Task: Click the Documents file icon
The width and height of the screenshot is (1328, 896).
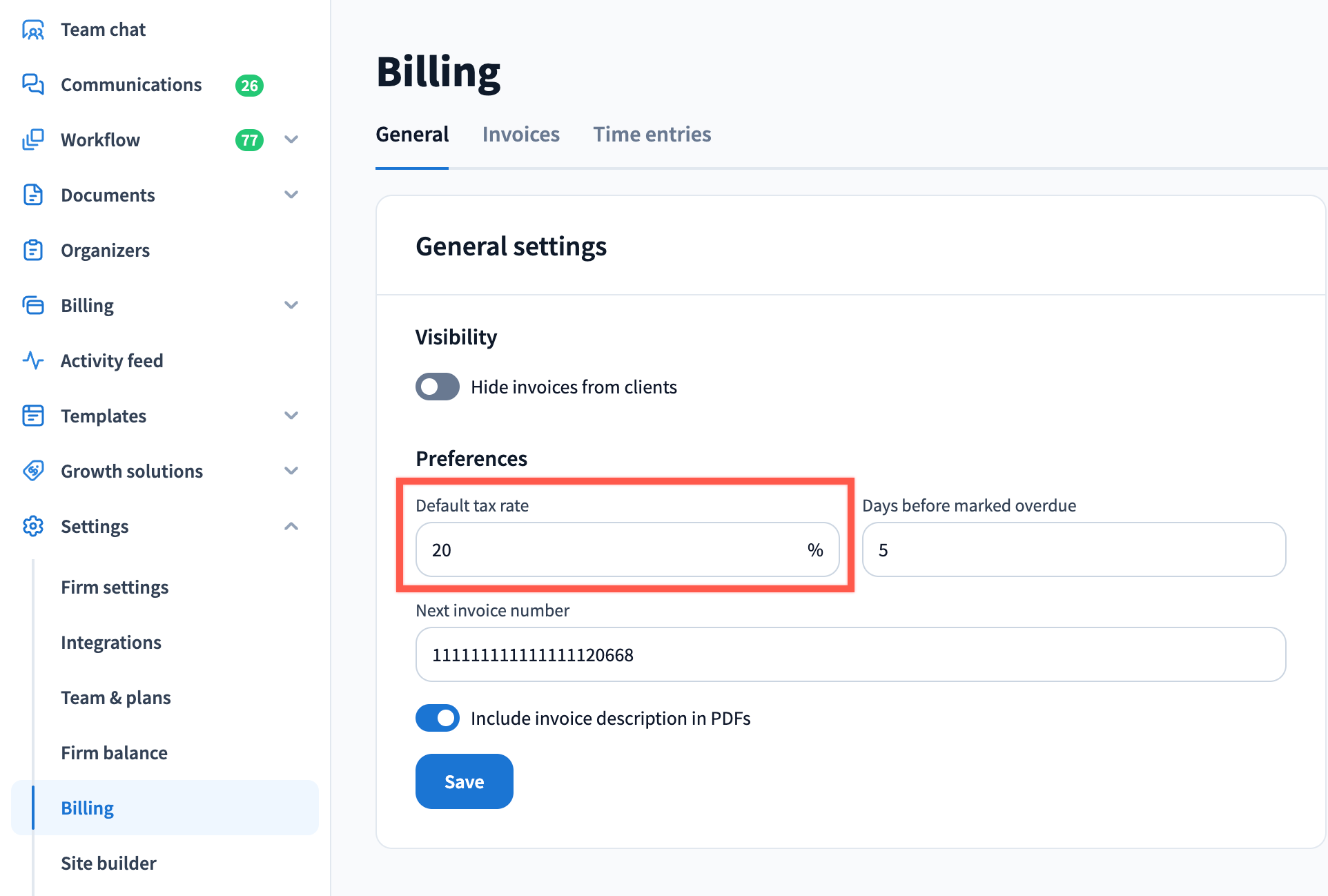Action: (x=32, y=195)
